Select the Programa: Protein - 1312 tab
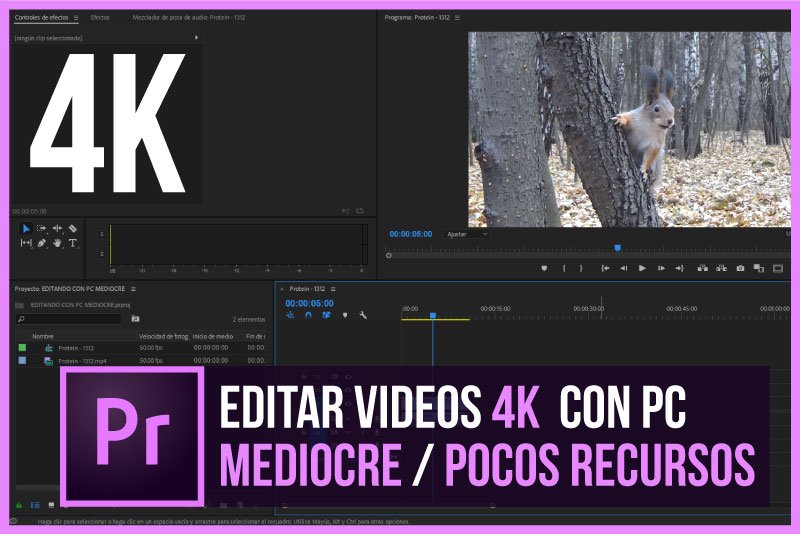The image size is (800, 534). click(417, 17)
